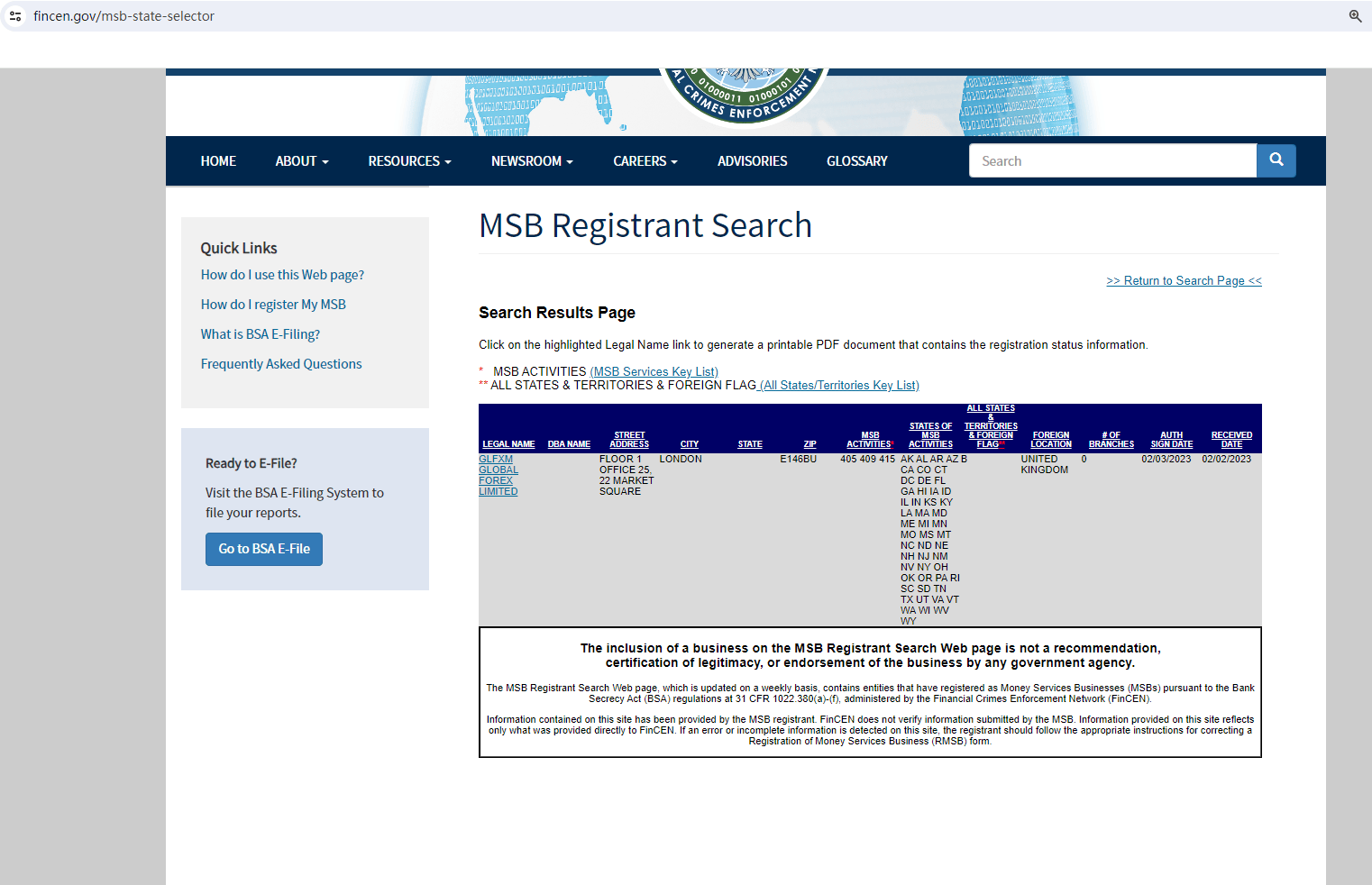Open 'How do I use this Web page?' link

pos(282,275)
